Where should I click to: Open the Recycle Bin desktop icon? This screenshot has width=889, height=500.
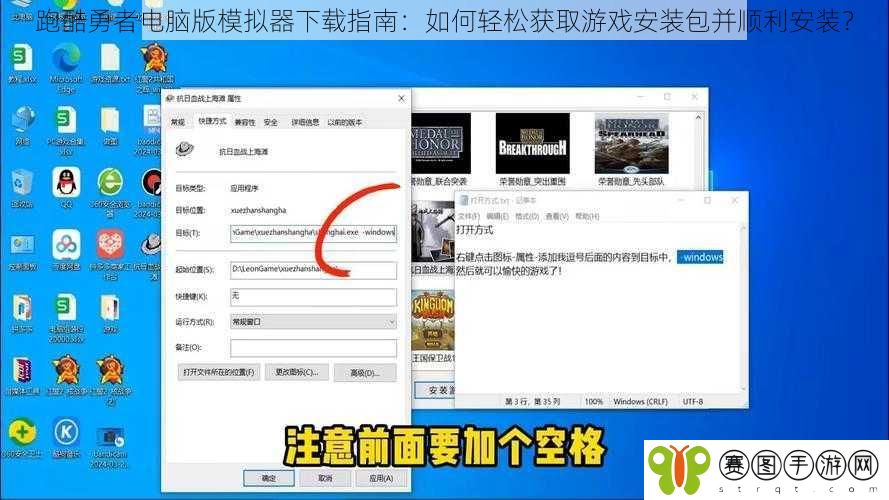[22, 183]
